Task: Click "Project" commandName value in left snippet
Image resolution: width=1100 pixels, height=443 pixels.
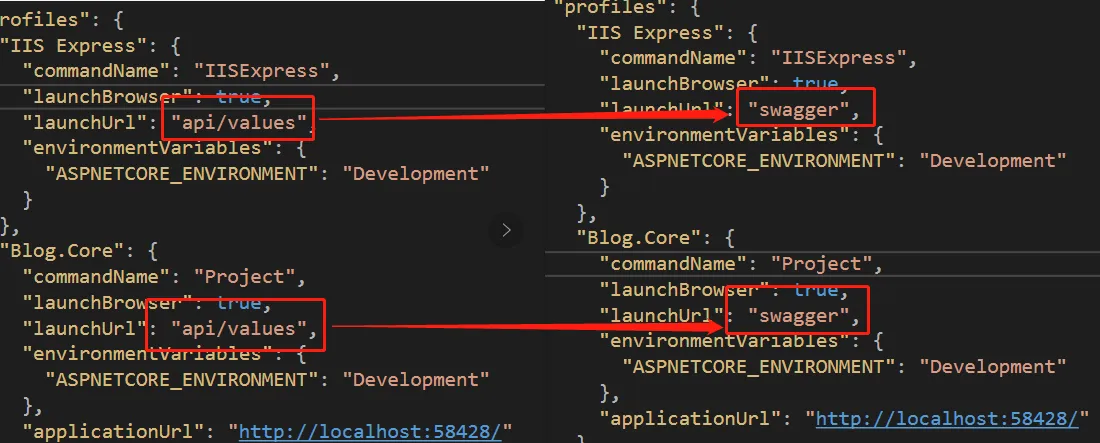Action: click(245, 277)
